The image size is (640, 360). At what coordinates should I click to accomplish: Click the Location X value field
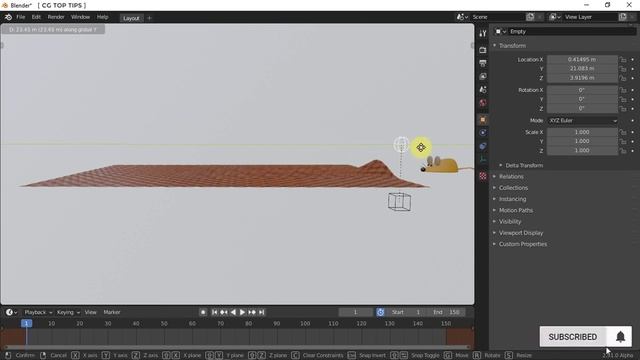[582, 60]
